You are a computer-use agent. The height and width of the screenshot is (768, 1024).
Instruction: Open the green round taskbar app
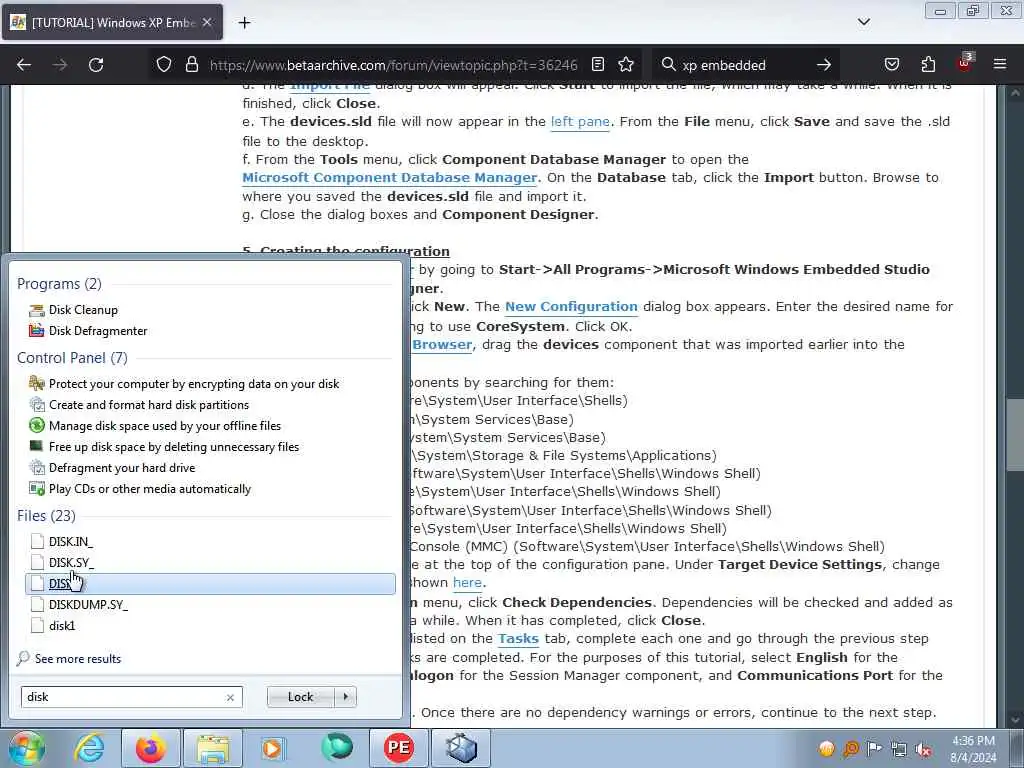pos(336,748)
